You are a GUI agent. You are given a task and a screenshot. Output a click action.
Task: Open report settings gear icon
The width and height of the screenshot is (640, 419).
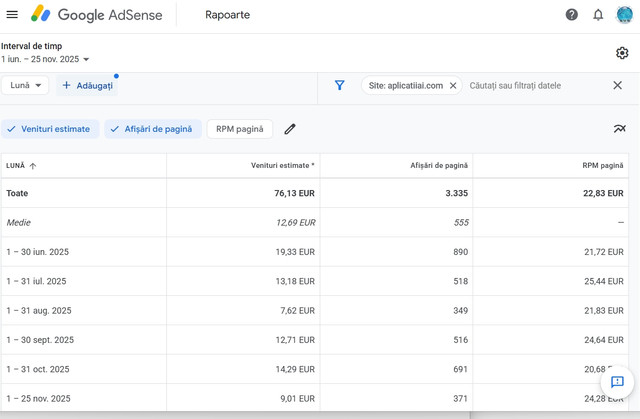[x=622, y=53]
